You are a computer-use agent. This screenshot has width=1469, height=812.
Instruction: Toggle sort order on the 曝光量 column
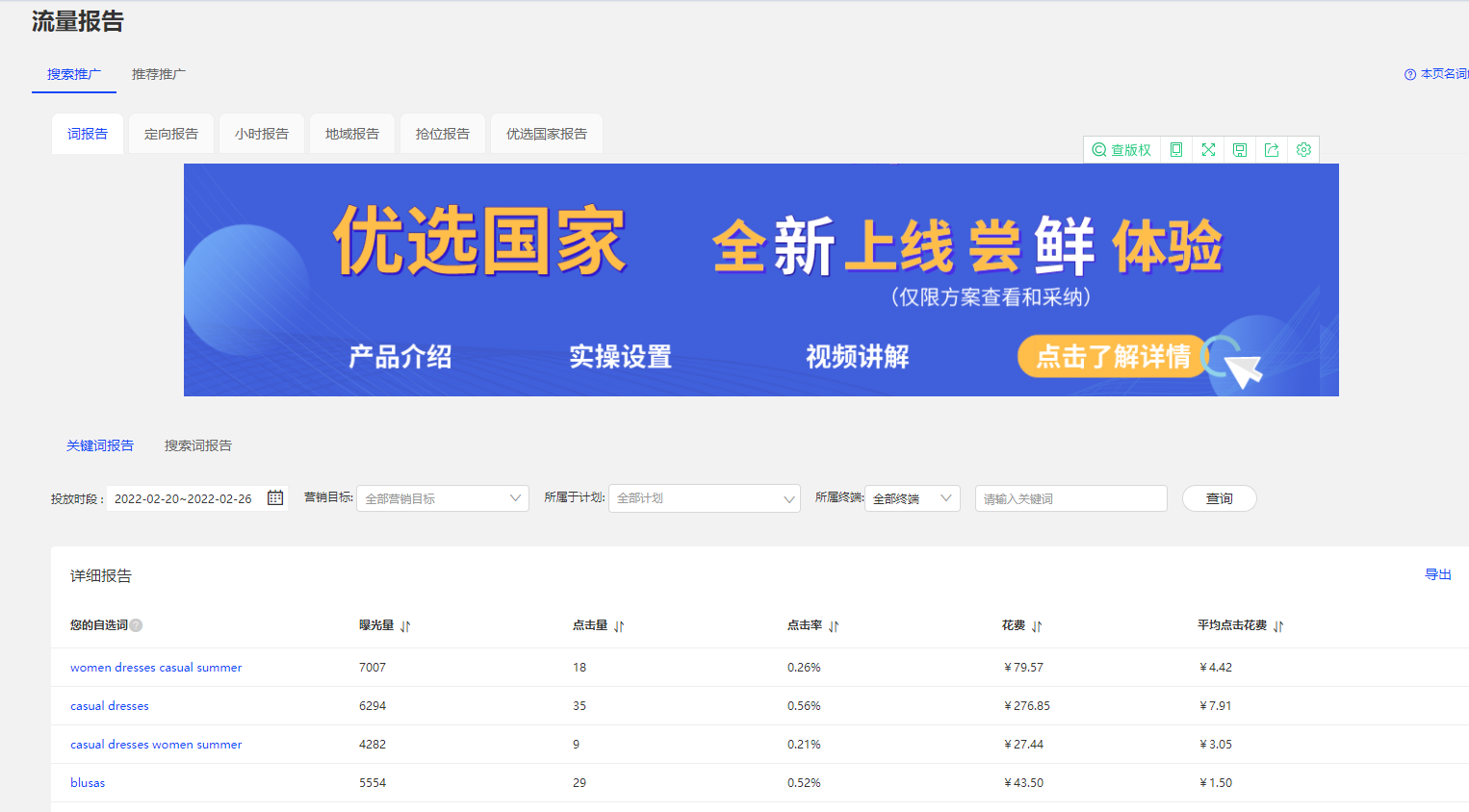404,625
